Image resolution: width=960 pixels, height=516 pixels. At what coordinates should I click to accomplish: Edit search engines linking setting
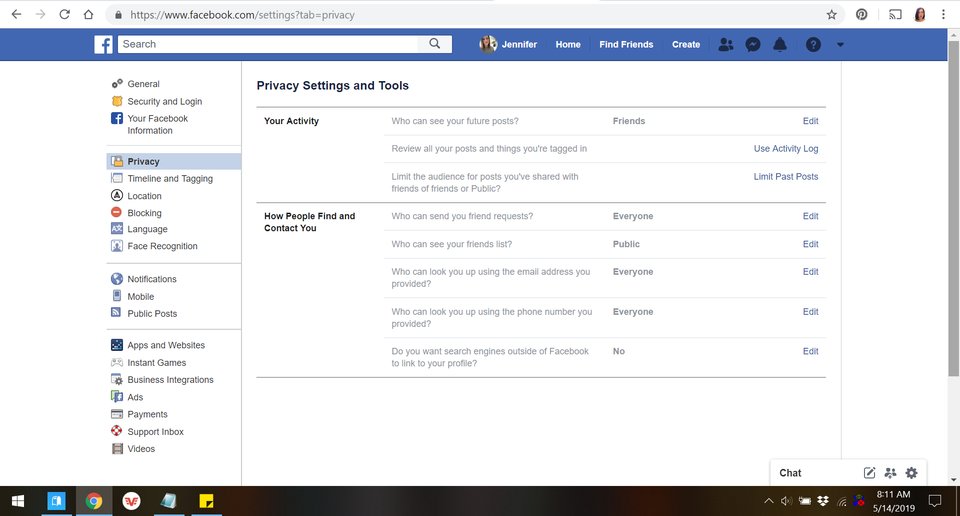[x=810, y=351]
